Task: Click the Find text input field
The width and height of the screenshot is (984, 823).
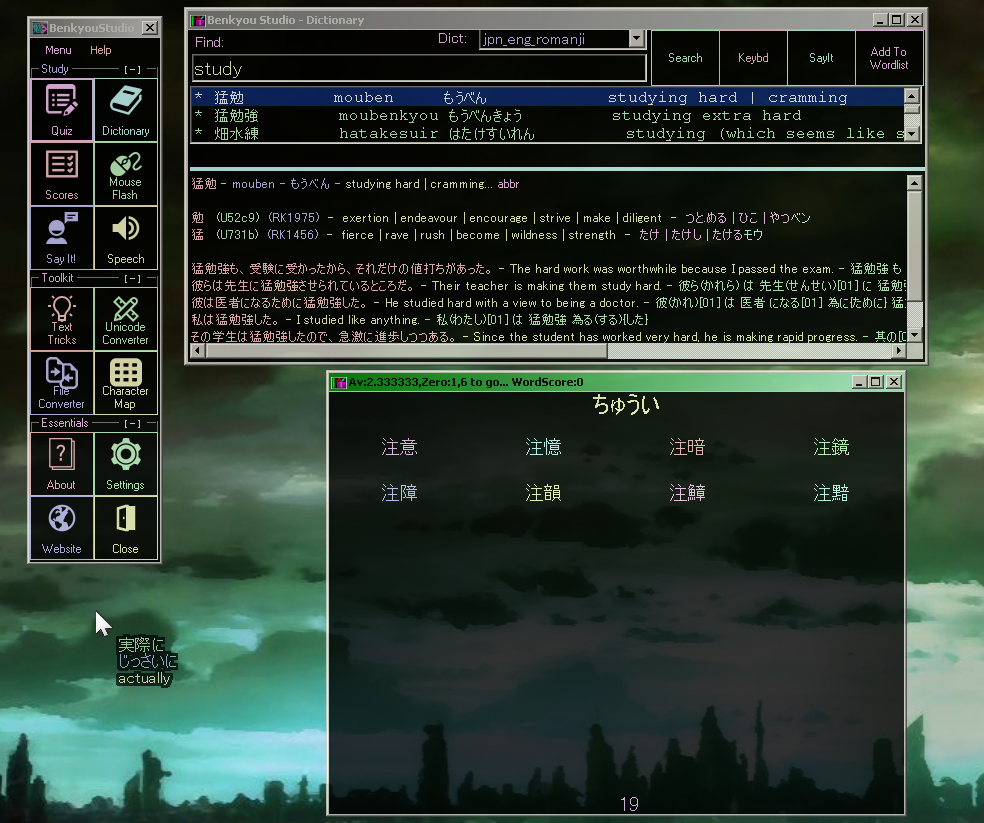Action: point(419,69)
